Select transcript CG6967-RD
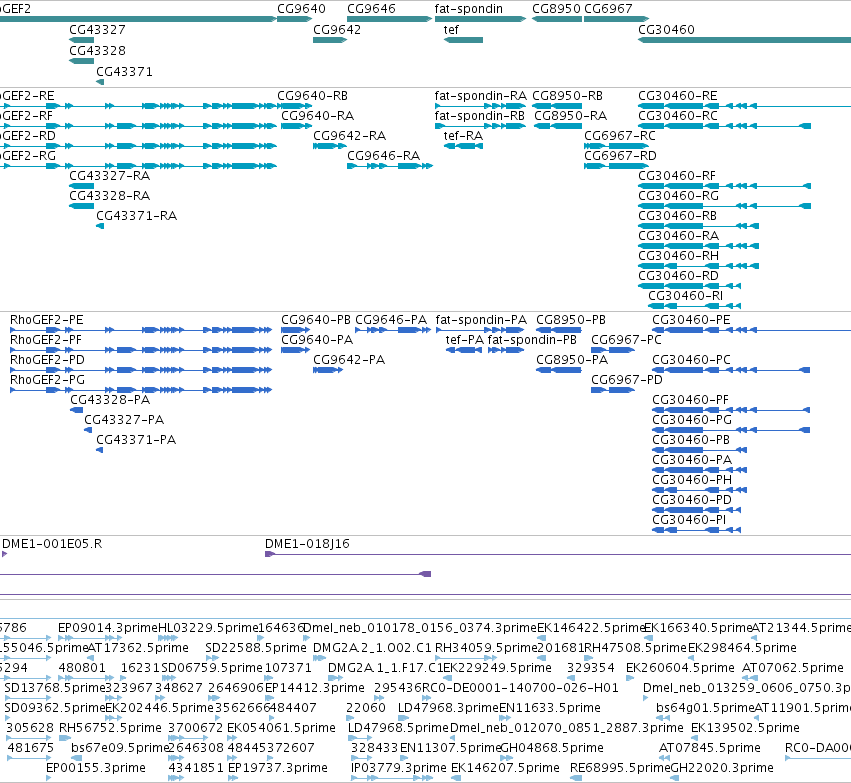This screenshot has height=783, width=851. click(620, 156)
